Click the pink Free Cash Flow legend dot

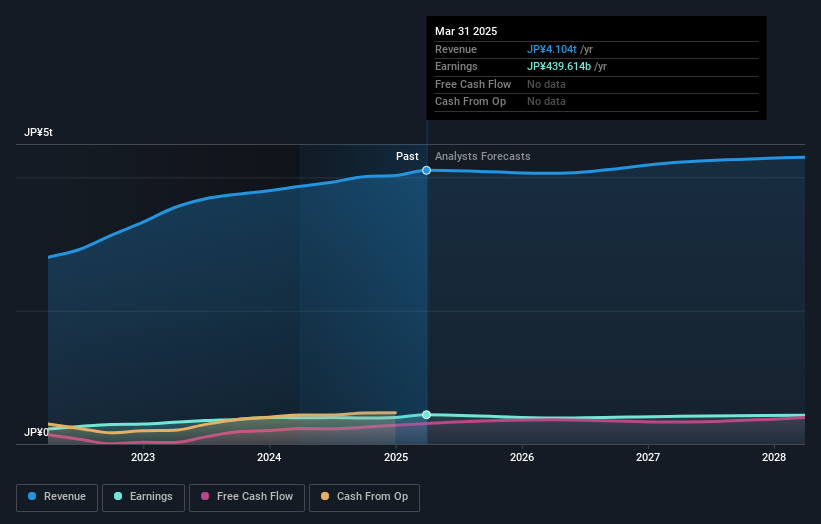(x=205, y=496)
